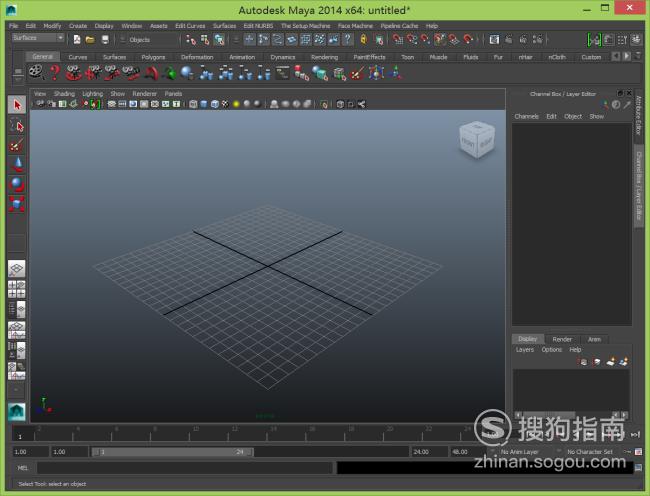Click the playback end time field 24.00
Viewport: 650px width, 496px height.
[428, 452]
